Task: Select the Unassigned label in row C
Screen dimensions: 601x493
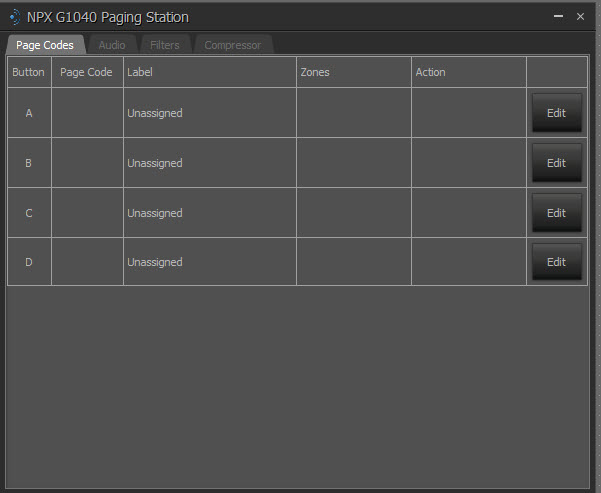Action: point(155,213)
